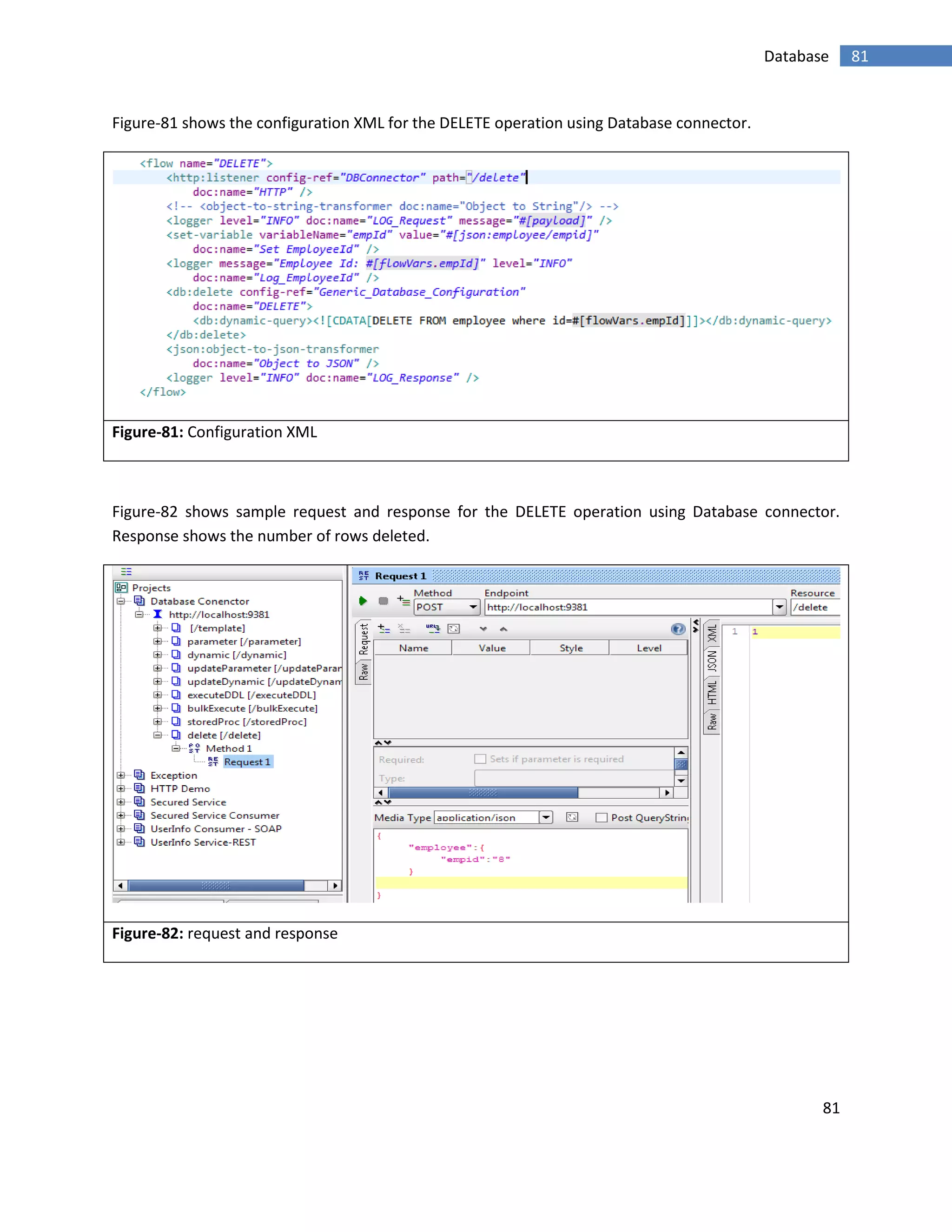Enable the Post QueryString checkbox

[x=601, y=817]
